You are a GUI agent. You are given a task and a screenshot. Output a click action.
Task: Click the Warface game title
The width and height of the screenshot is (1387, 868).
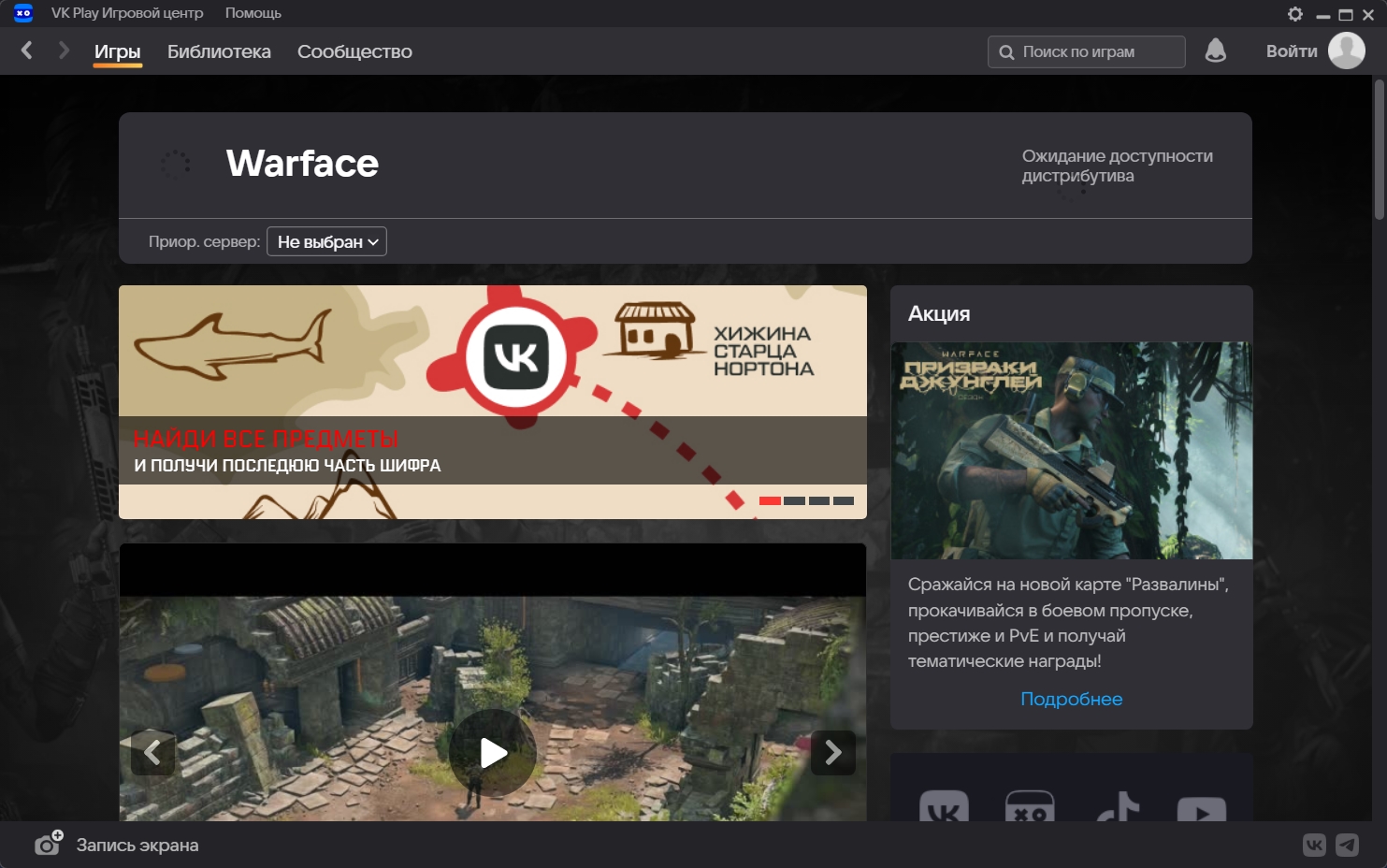pyautogui.click(x=302, y=164)
